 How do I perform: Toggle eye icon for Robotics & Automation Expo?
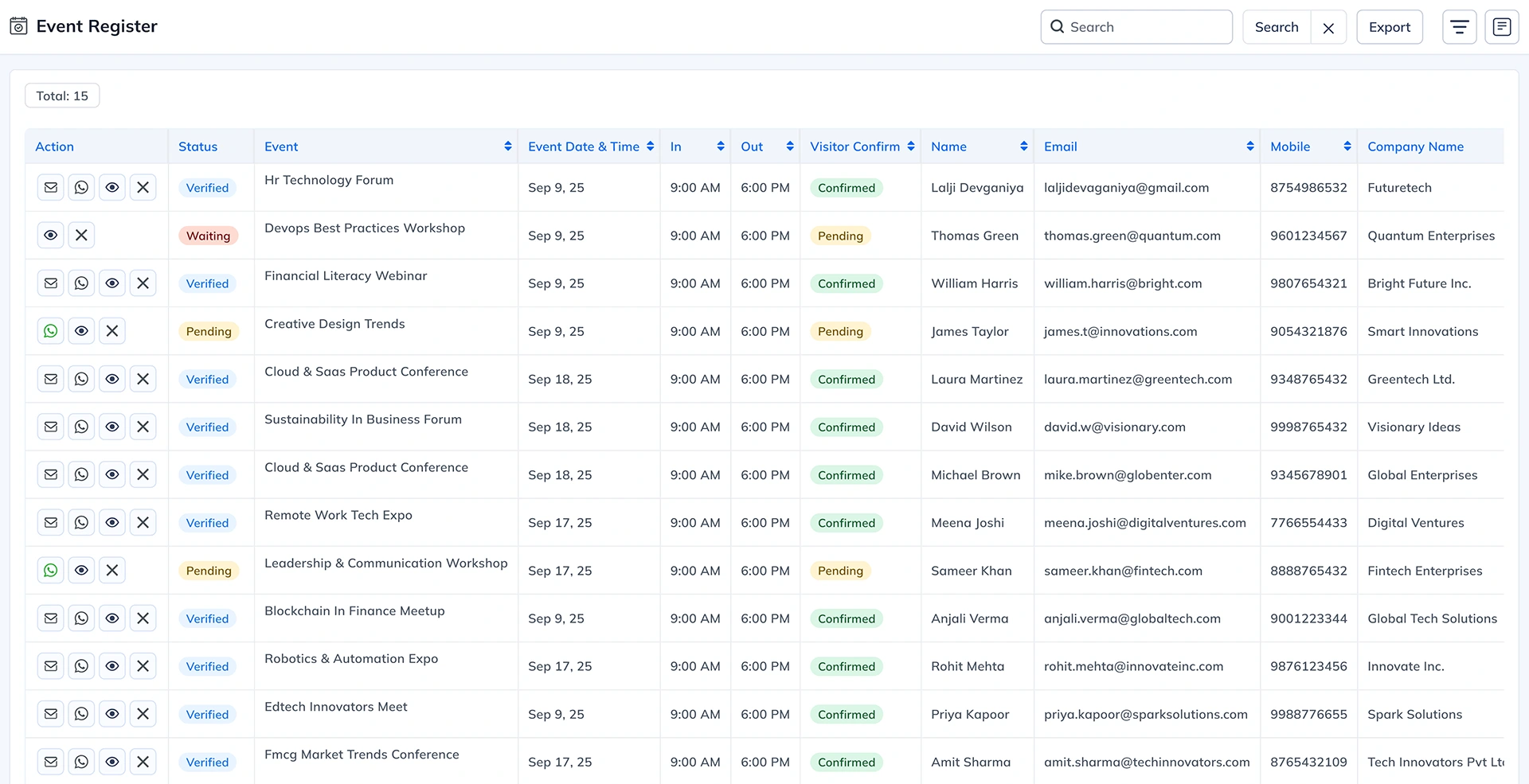pos(112,666)
